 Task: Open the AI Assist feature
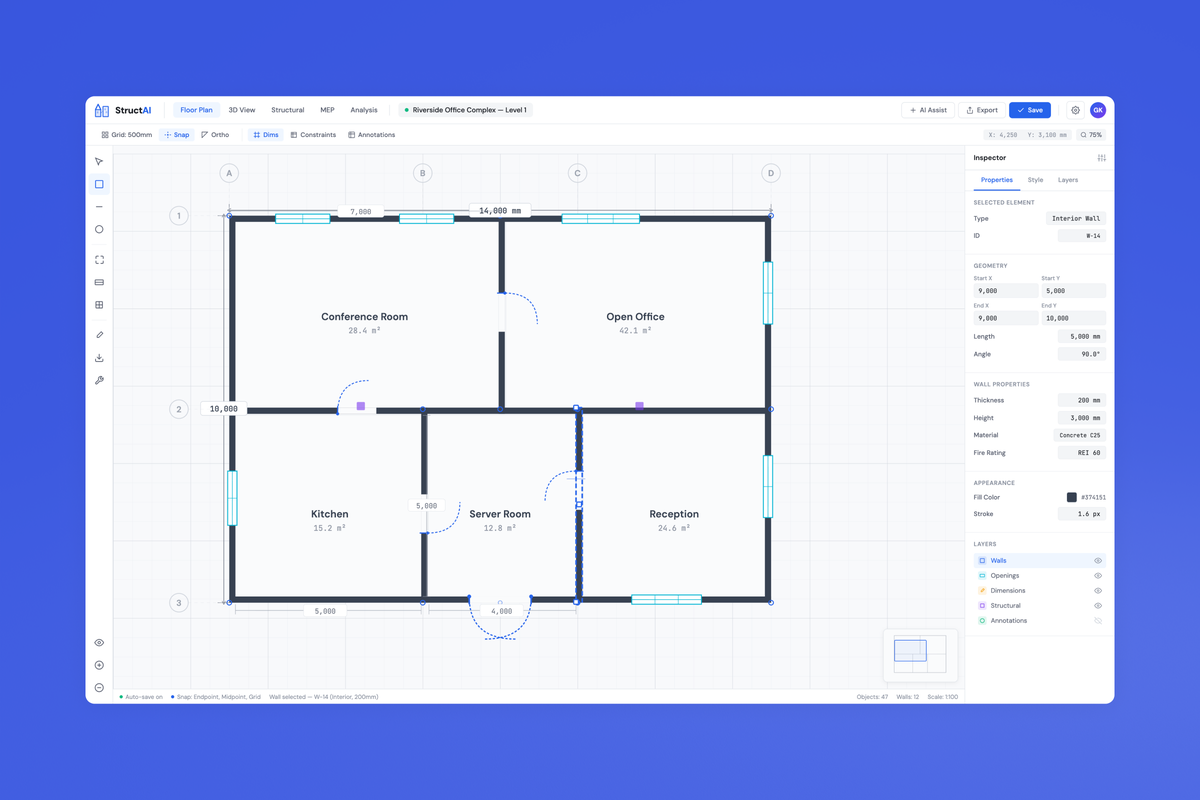coord(927,110)
